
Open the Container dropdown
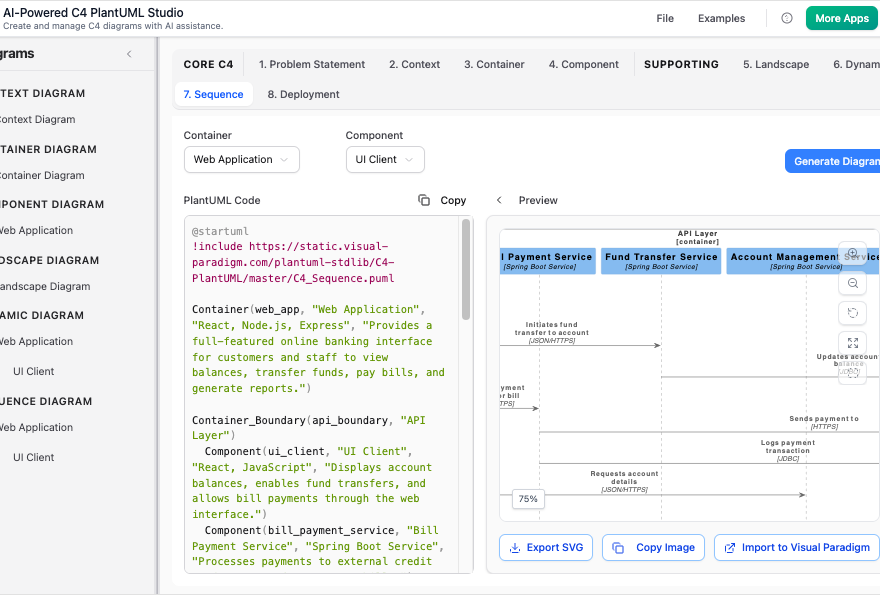241,159
